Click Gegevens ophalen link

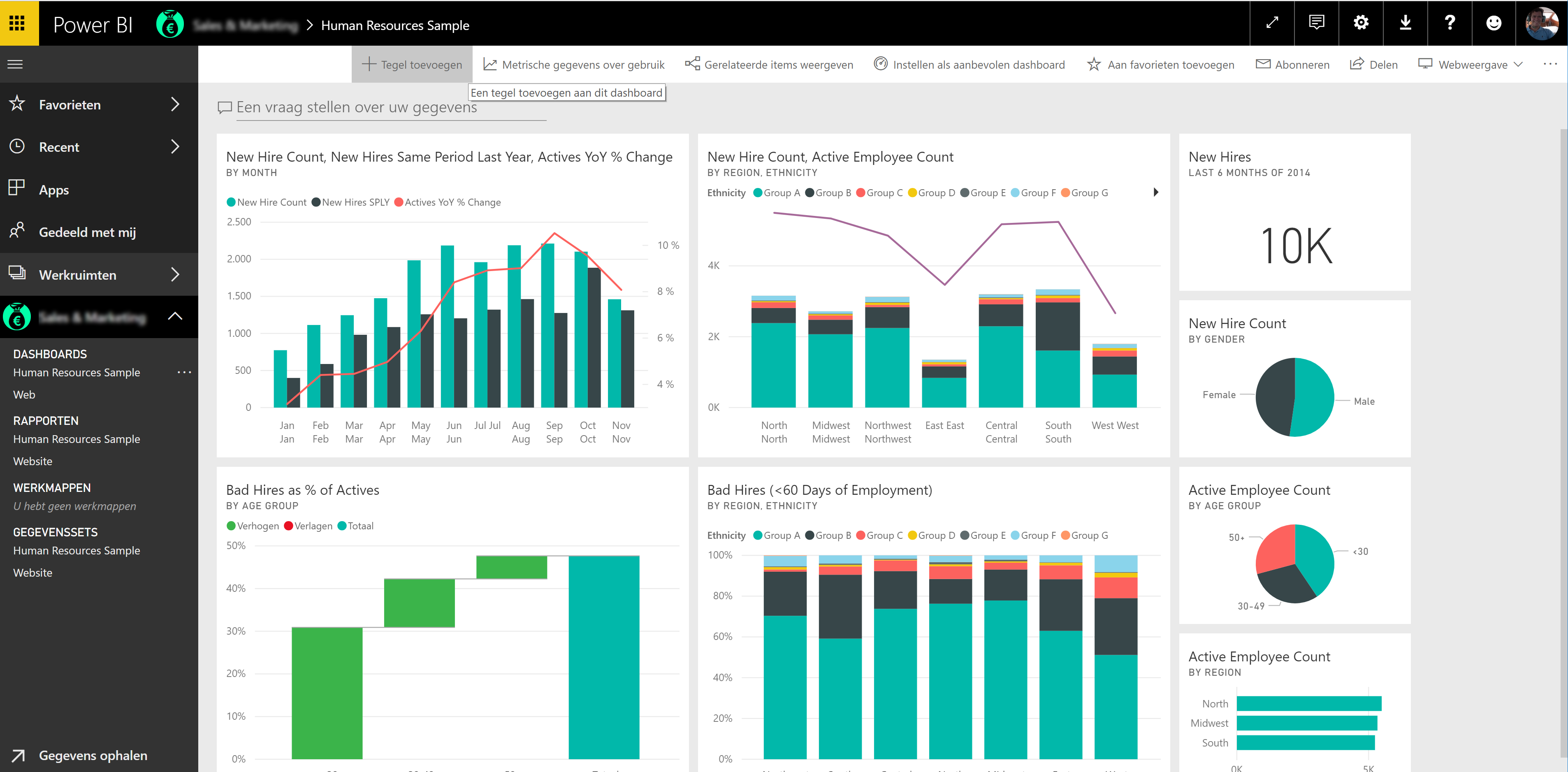93,756
